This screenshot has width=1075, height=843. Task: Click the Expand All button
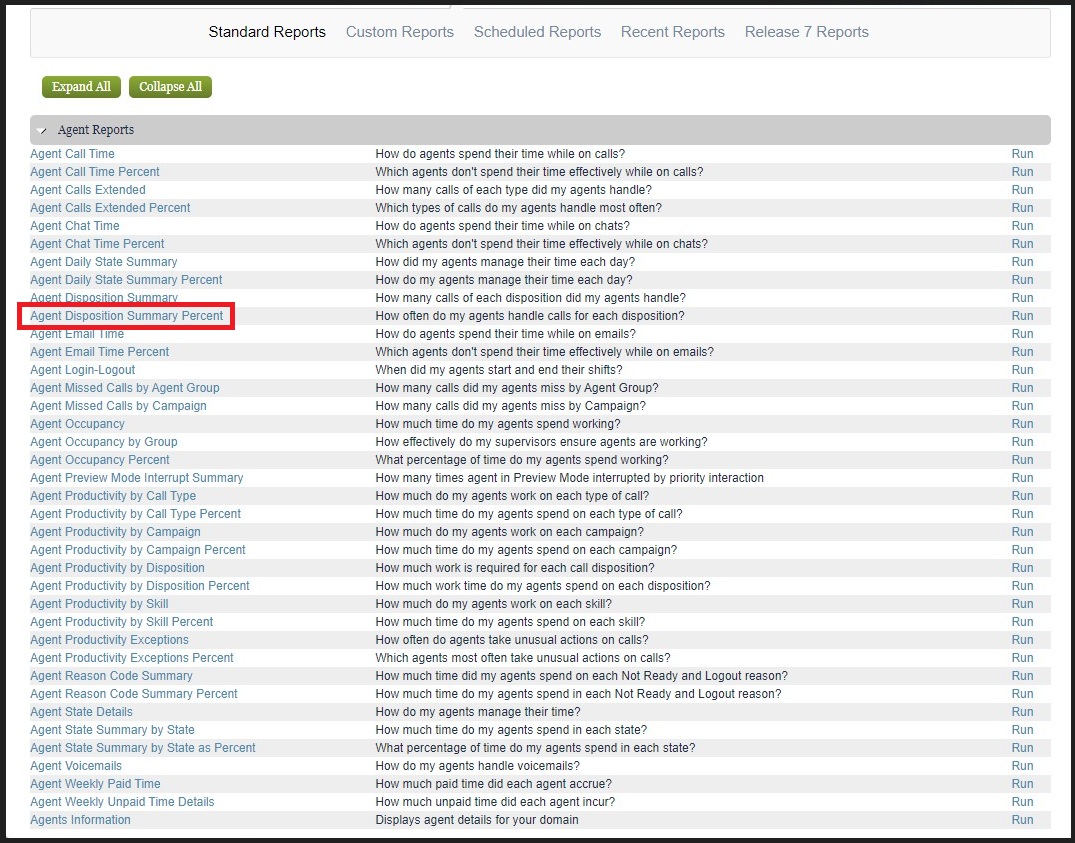(x=81, y=87)
